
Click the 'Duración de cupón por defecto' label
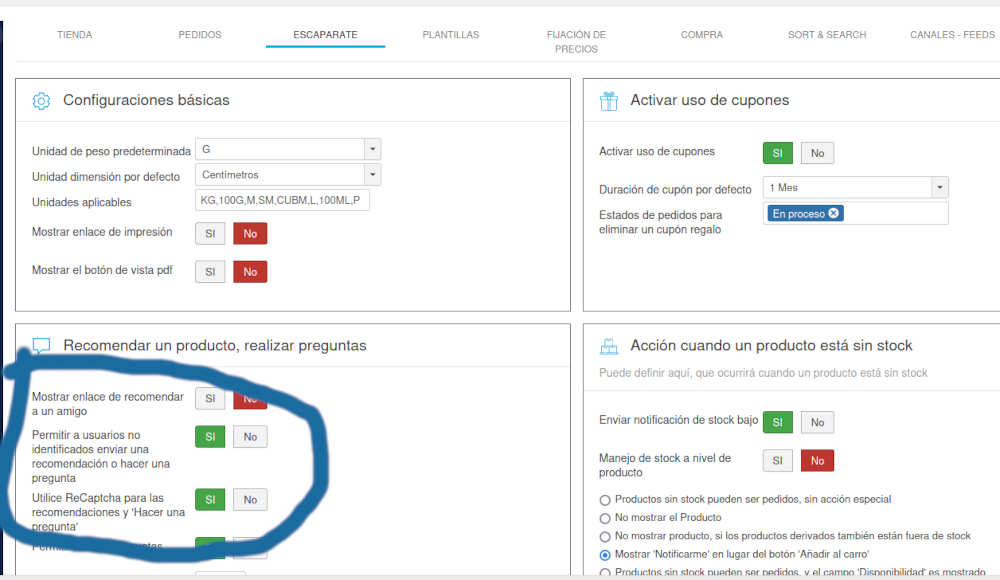[675, 190]
